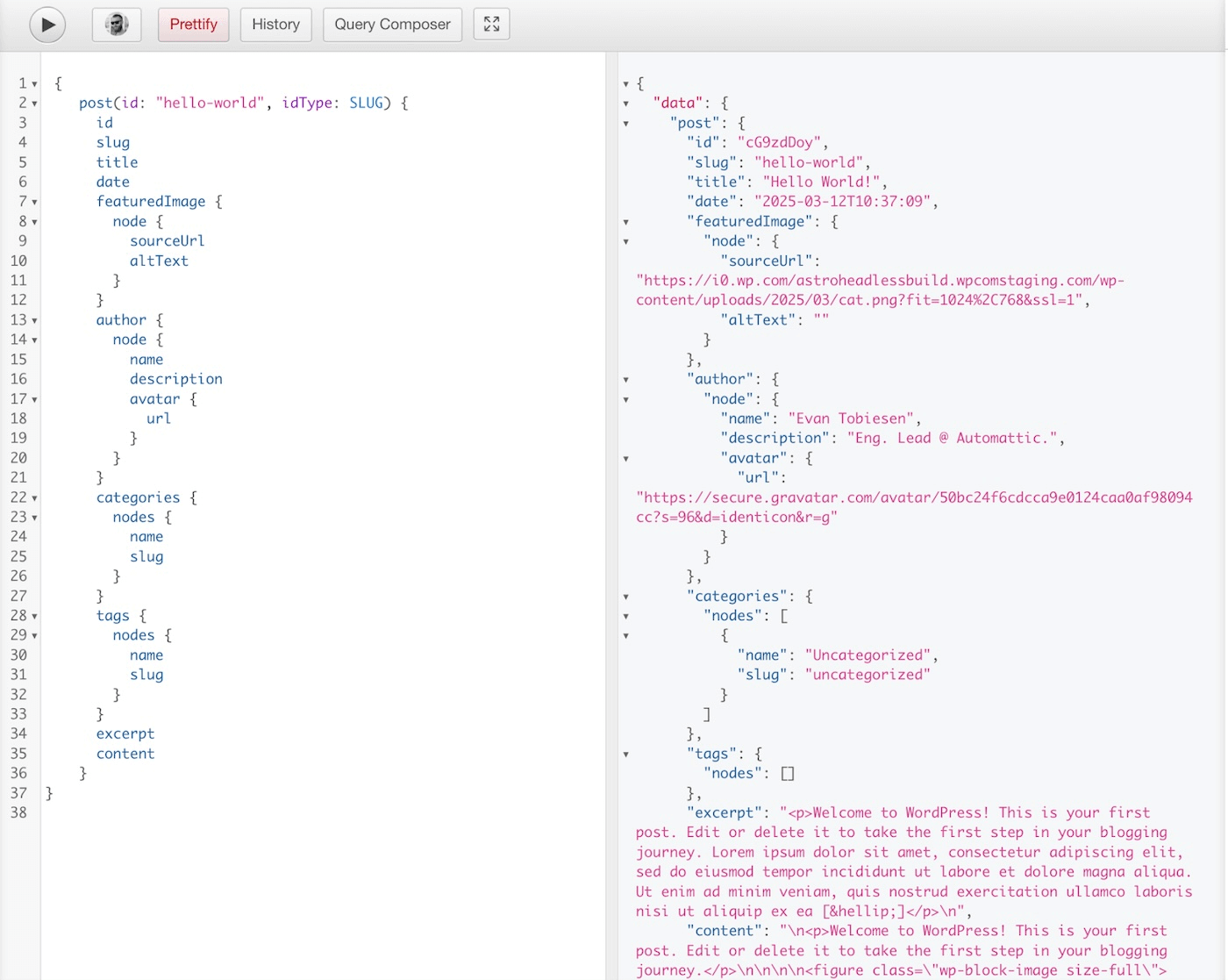Open the History panel
This screenshot has width=1228, height=980.
275,25
